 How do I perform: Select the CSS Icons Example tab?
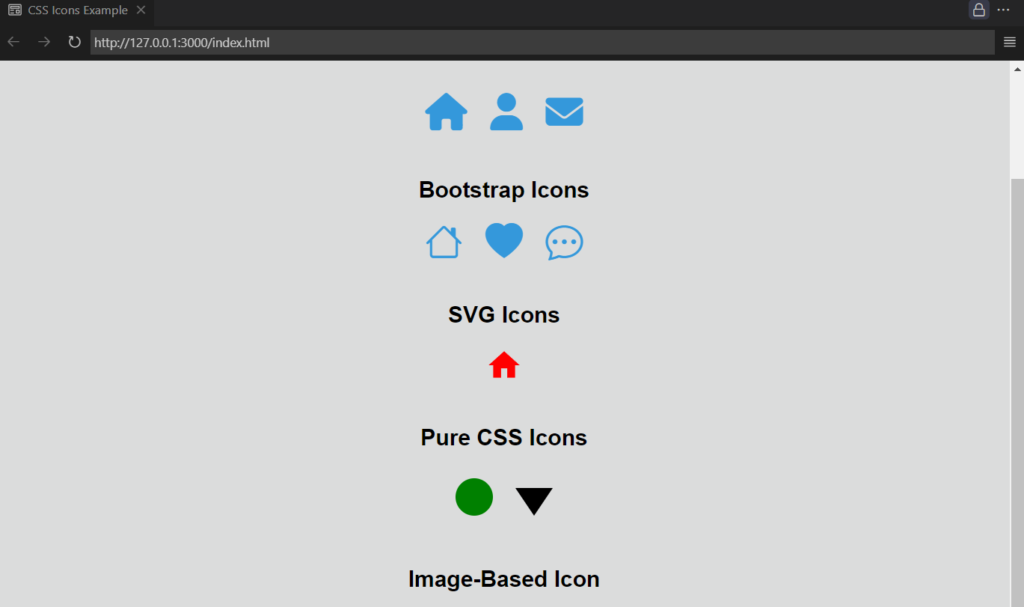76,10
